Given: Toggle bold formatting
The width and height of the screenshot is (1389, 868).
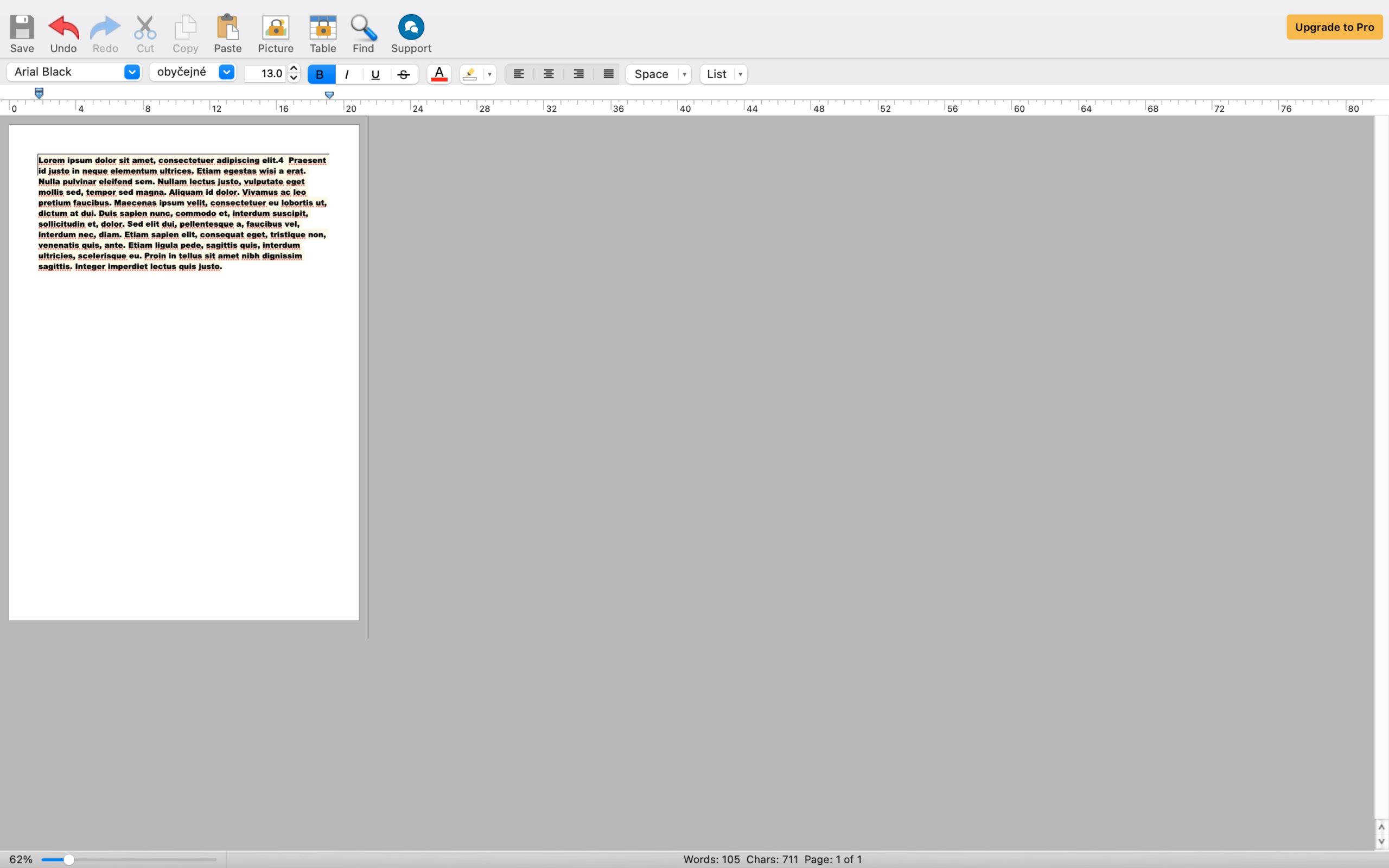Looking at the screenshot, I should 320,74.
